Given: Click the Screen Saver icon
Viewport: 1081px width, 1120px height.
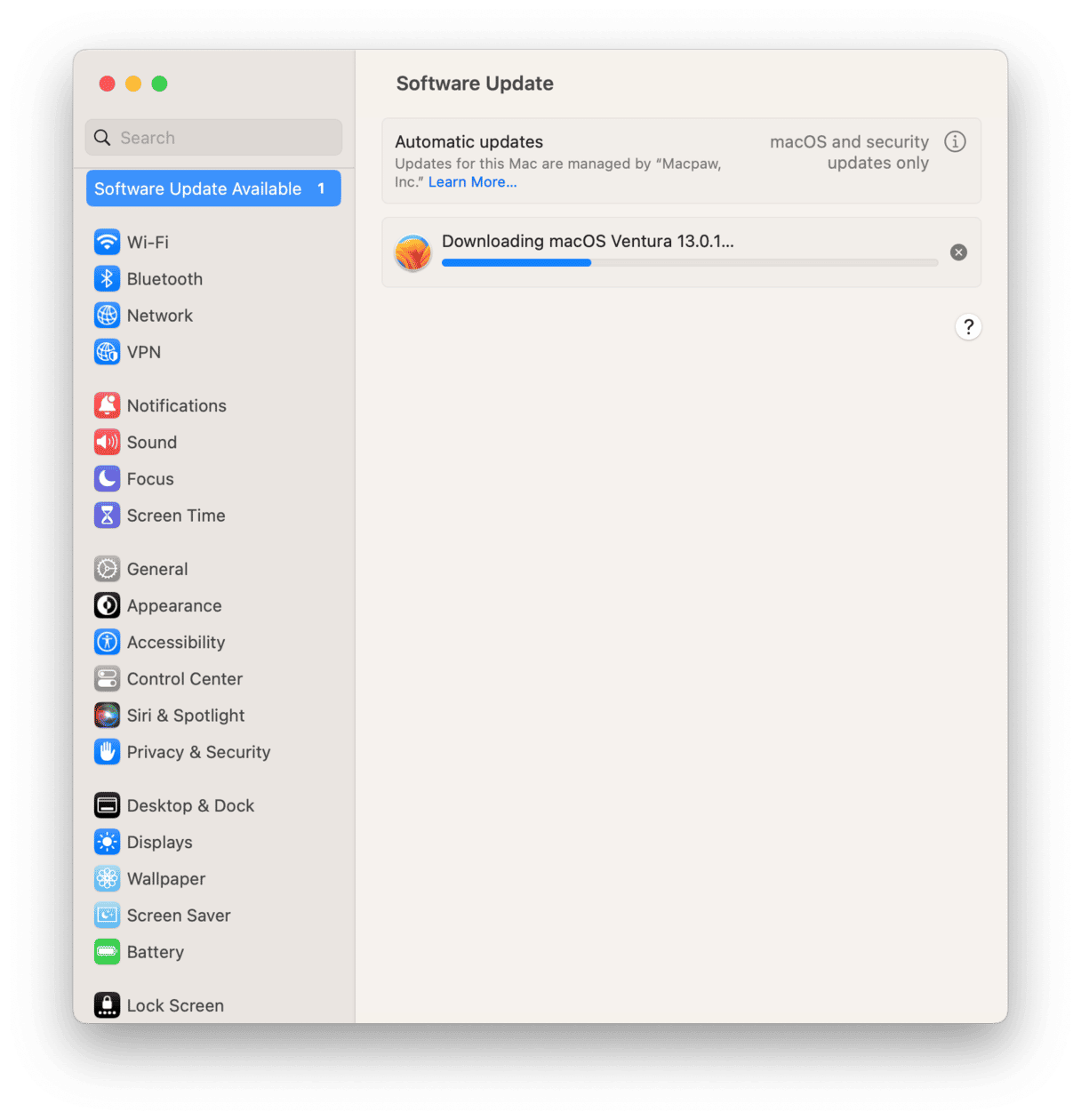Looking at the screenshot, I should tap(107, 915).
